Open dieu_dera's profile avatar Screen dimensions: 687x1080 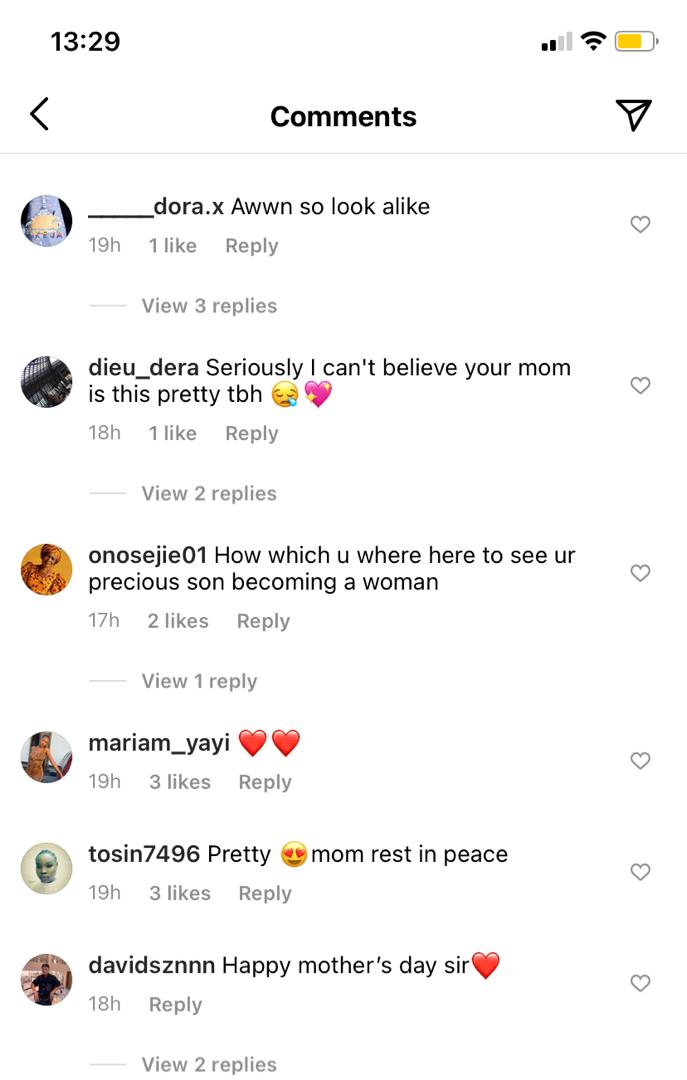(47, 382)
